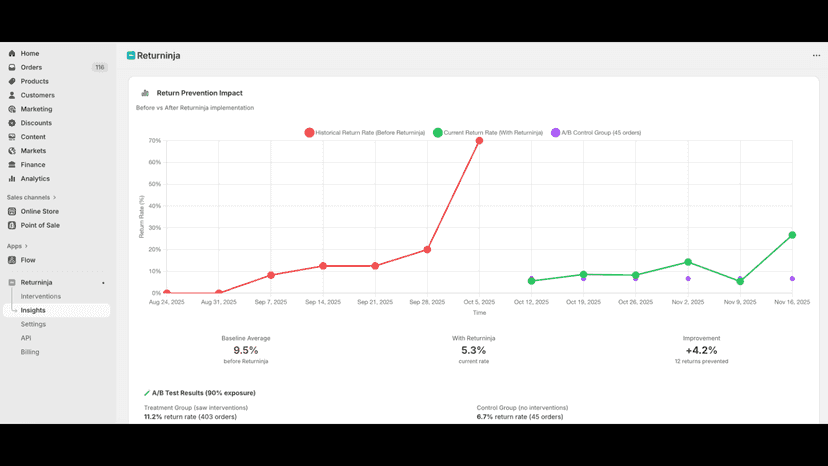The width and height of the screenshot is (828, 466).
Task: Open the Billing sub-page
Action: pos(30,352)
